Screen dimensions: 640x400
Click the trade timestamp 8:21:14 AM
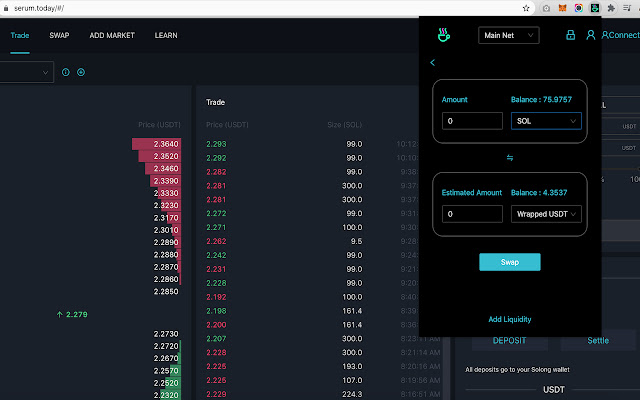coord(420,353)
